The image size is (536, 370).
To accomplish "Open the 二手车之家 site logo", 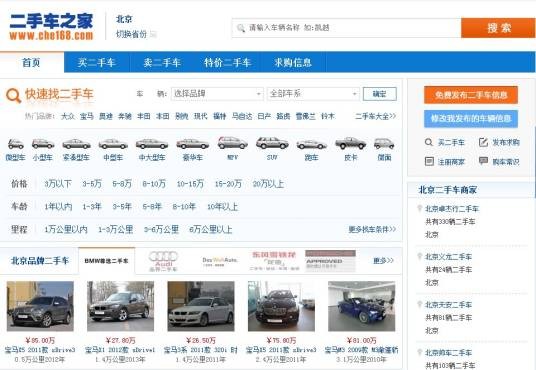I will pos(51,27).
